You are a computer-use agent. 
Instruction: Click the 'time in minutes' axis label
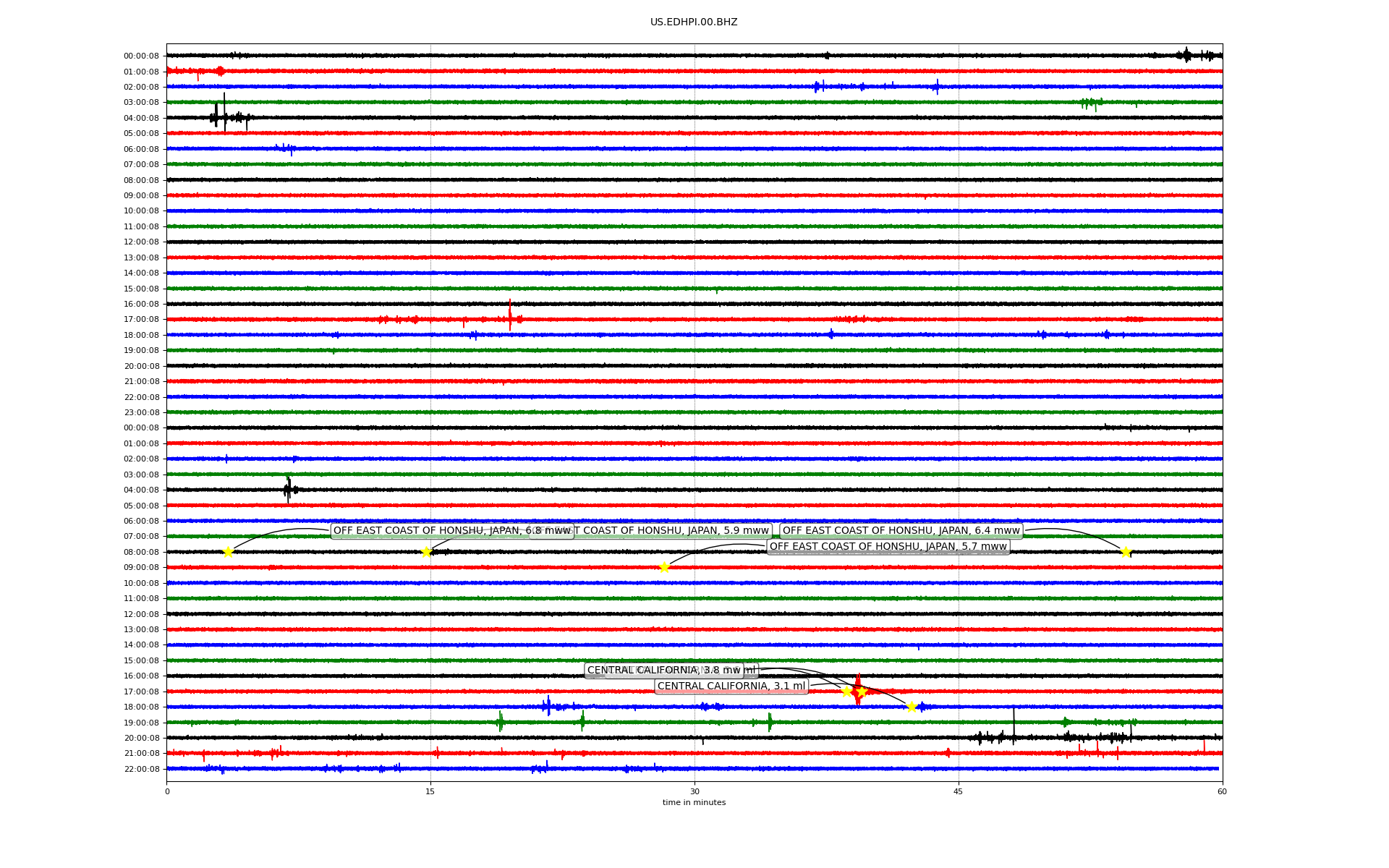[x=694, y=802]
